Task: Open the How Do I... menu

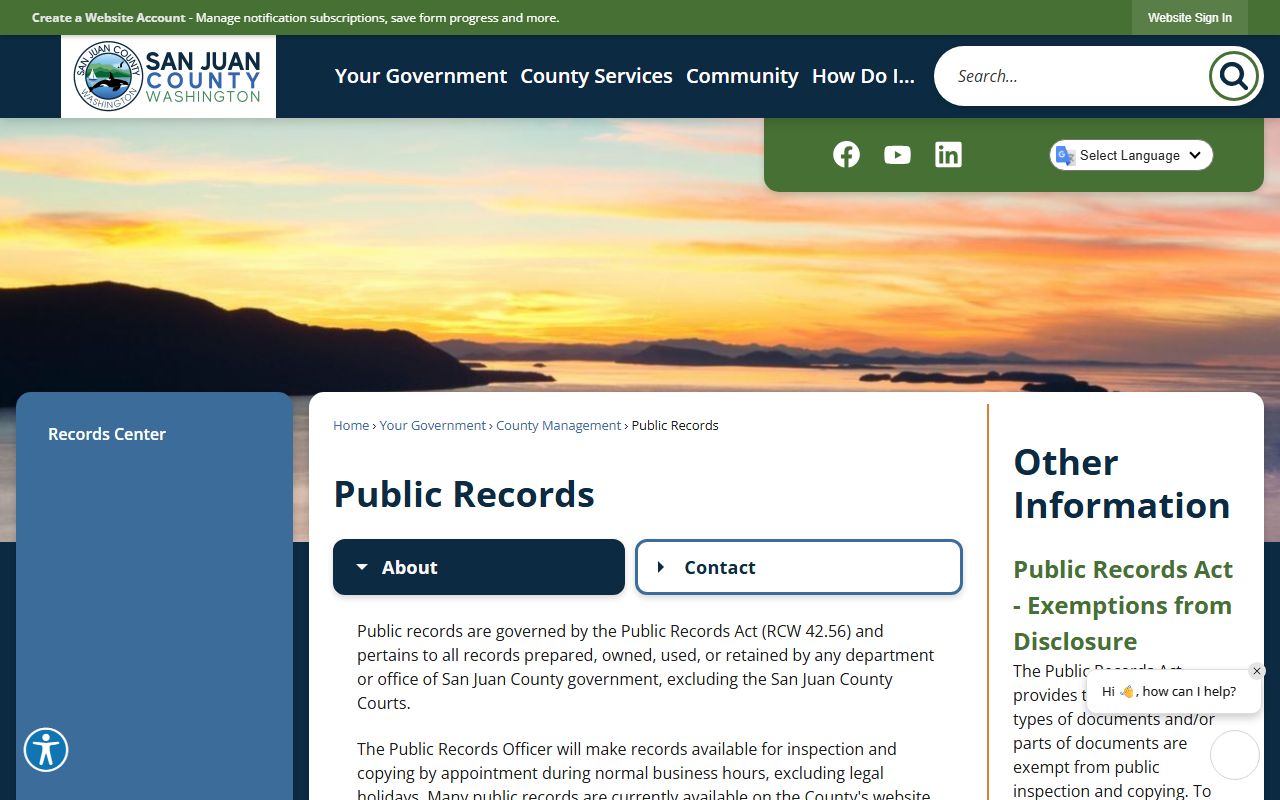Action: 863,76
